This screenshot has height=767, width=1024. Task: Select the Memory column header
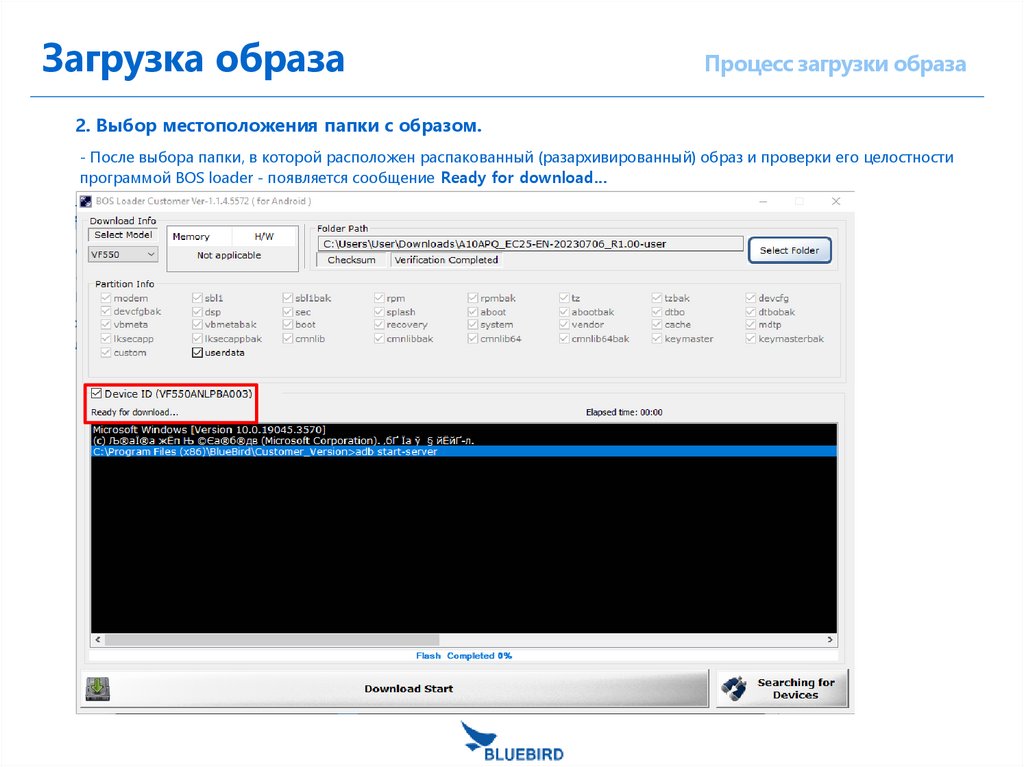tap(191, 237)
